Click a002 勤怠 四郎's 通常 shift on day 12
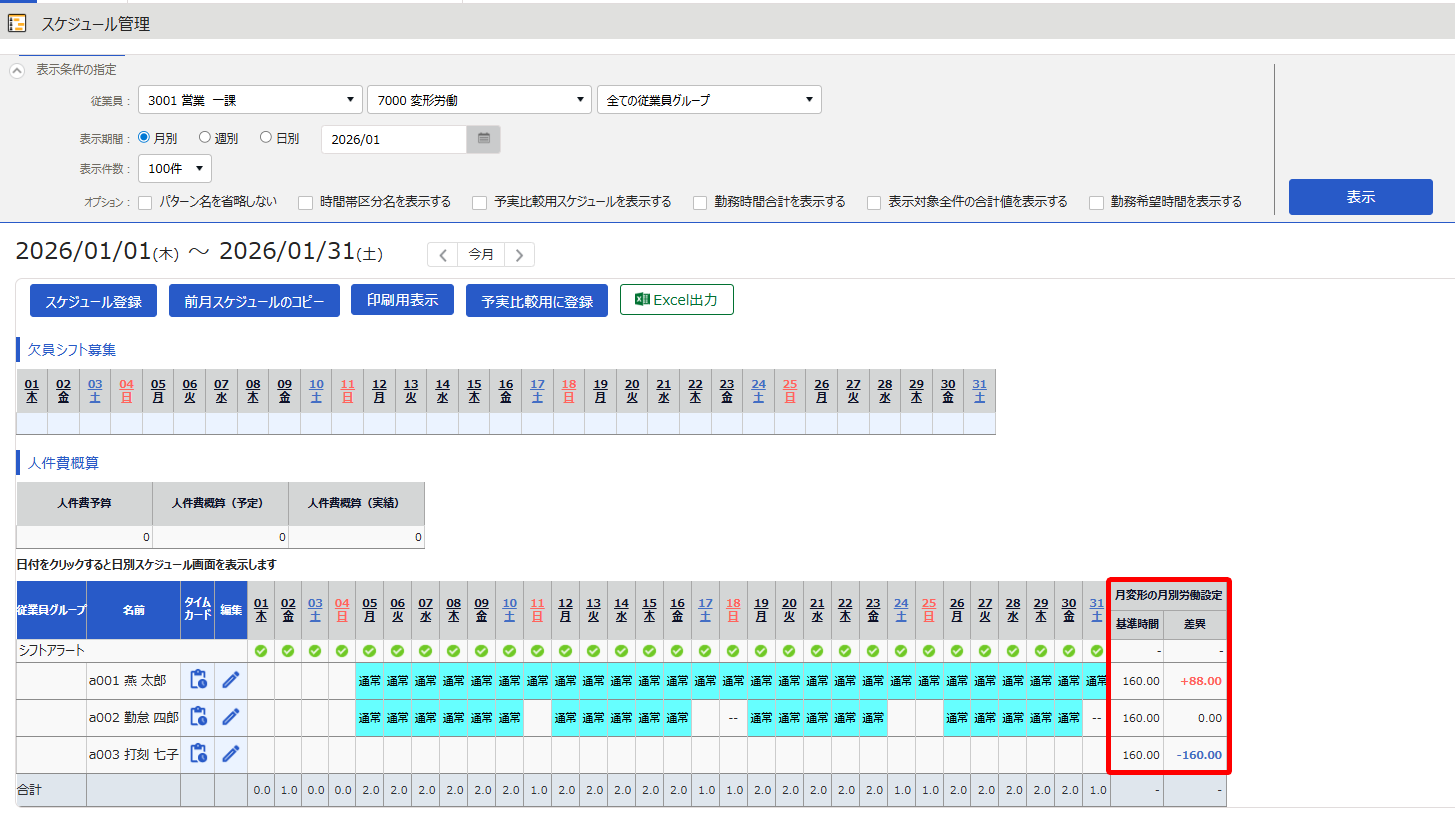Image resolution: width=1455 pixels, height=827 pixels. (566, 717)
